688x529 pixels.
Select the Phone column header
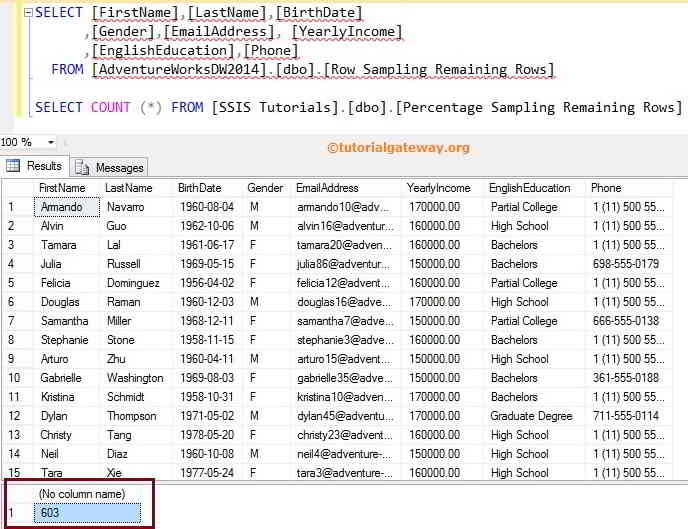tap(629, 188)
